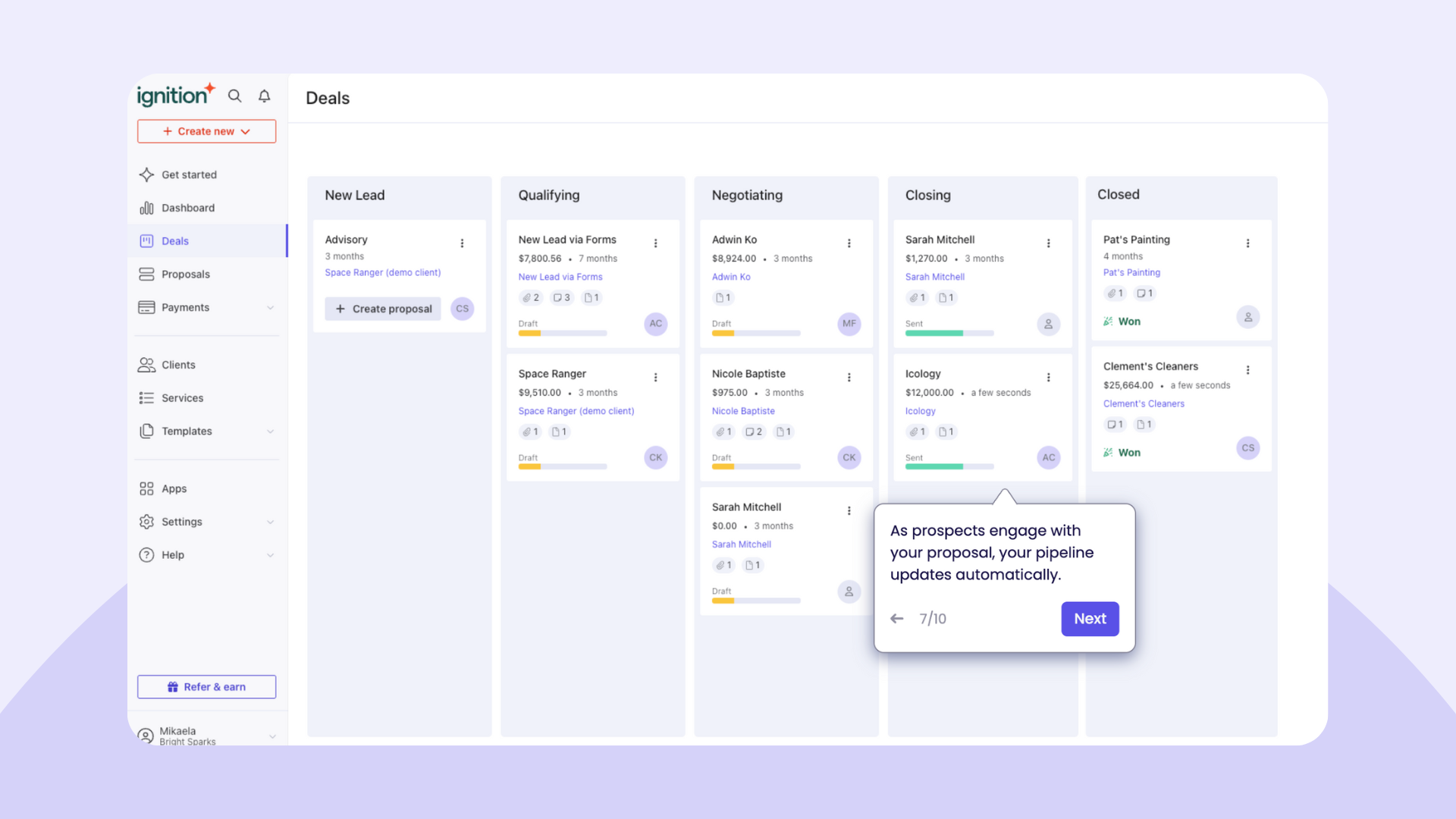Open kebab menu on Pat's Painting card
This screenshot has height=819, width=1456.
(x=1247, y=243)
